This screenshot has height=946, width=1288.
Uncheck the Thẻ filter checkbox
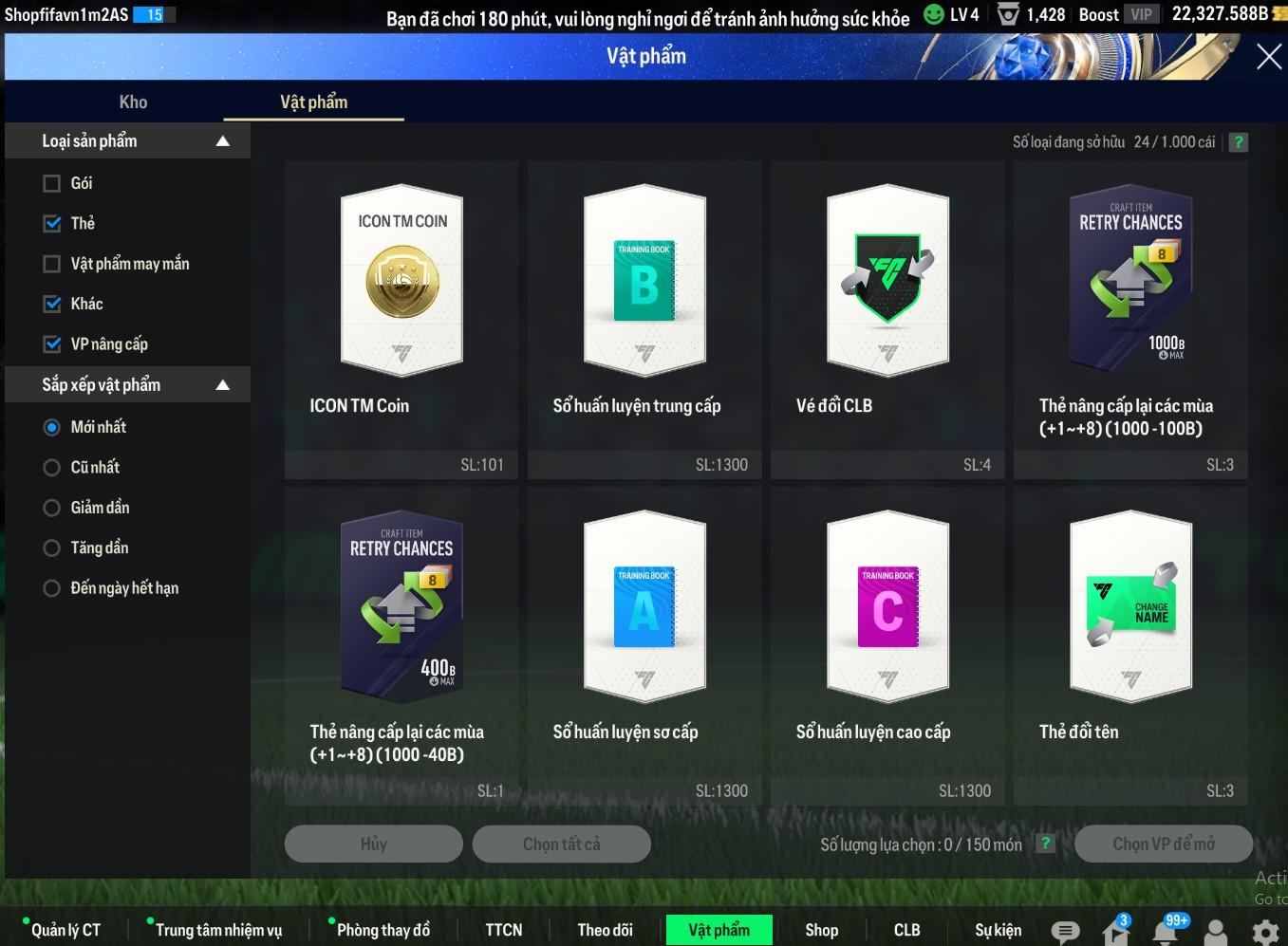pos(52,224)
